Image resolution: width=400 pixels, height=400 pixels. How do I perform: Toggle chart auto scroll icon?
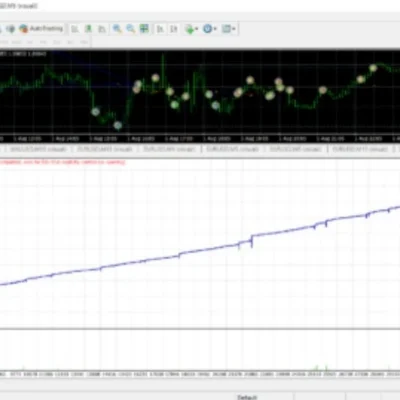point(160,29)
